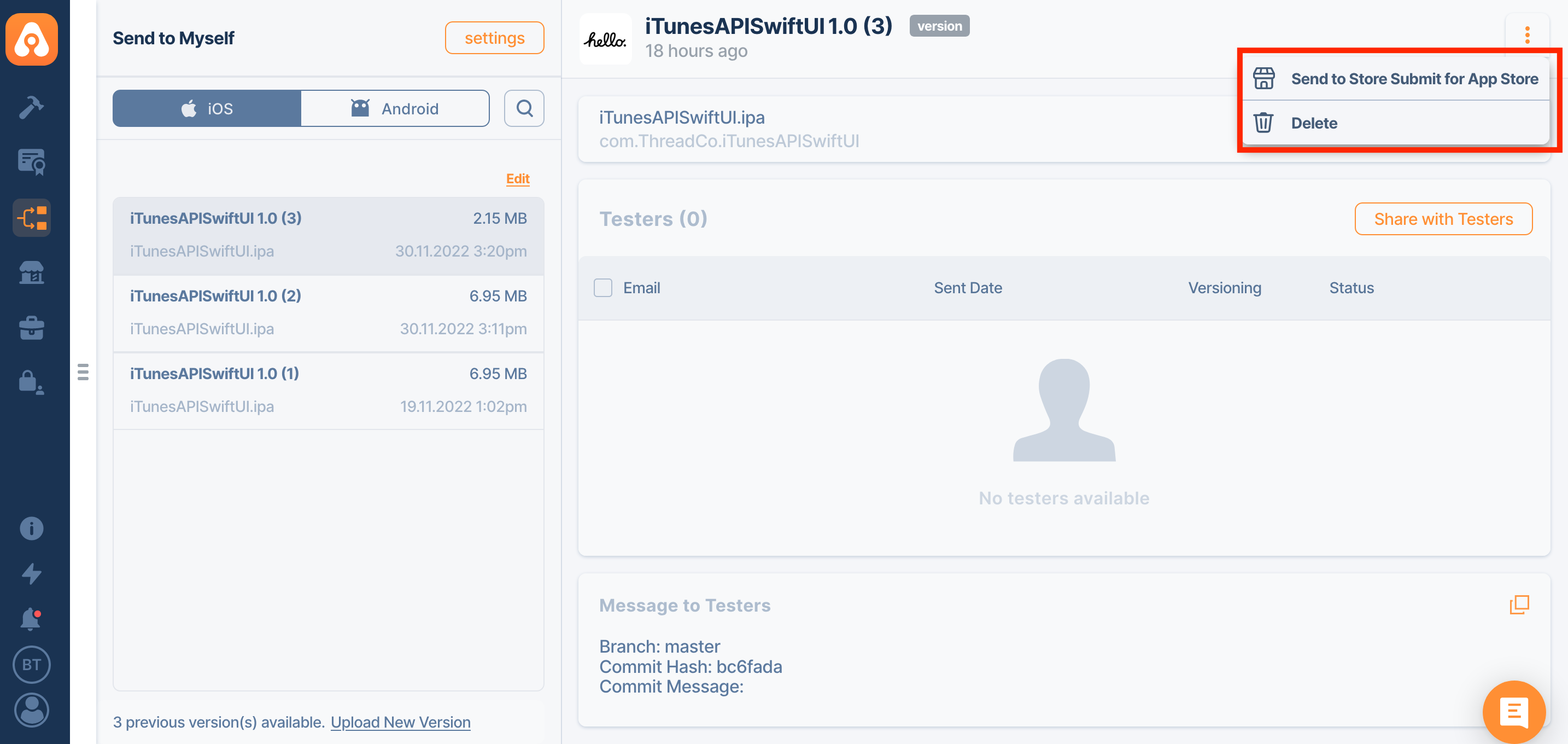Viewport: 1568px width, 744px height.
Task: Open the Build module hammer icon
Action: coord(31,107)
